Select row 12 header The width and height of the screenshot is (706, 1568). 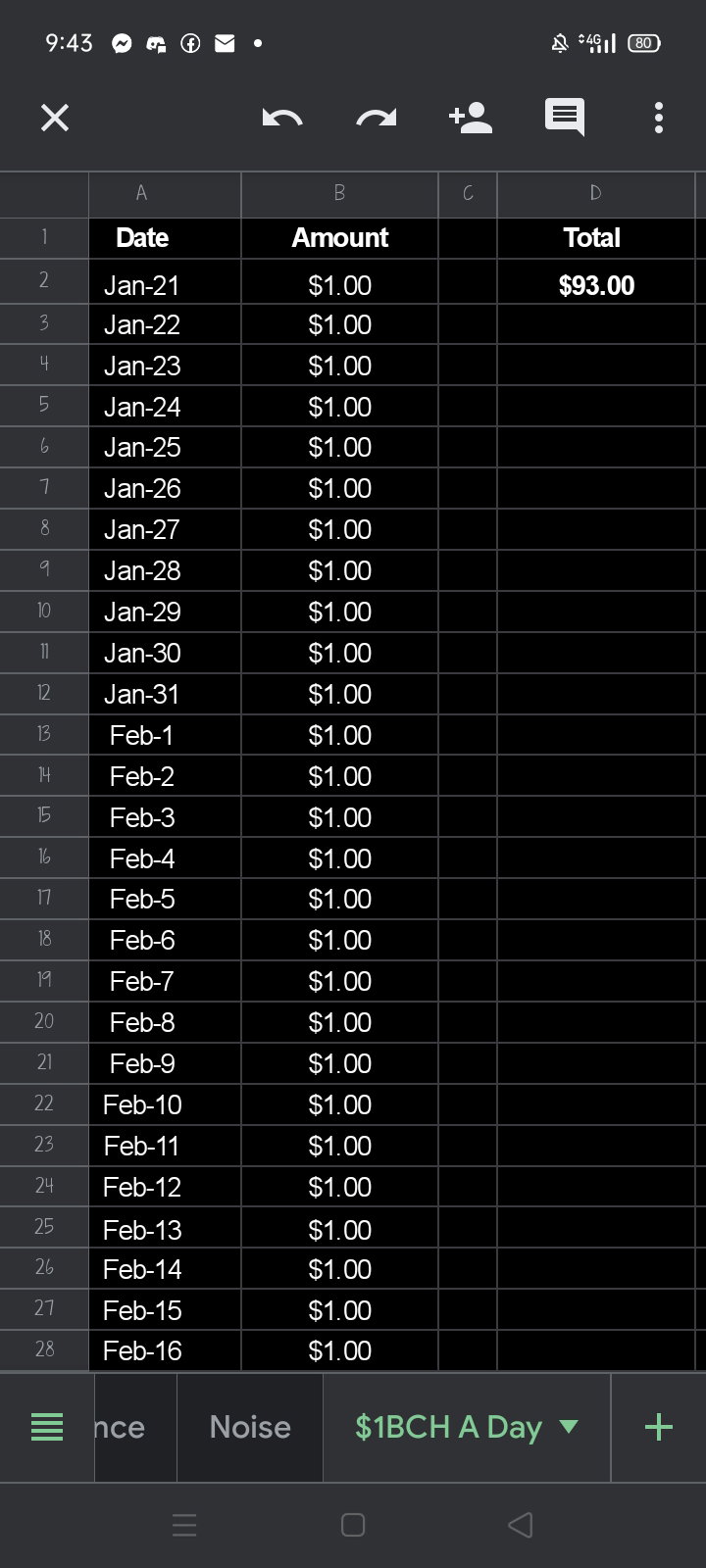[x=44, y=693]
